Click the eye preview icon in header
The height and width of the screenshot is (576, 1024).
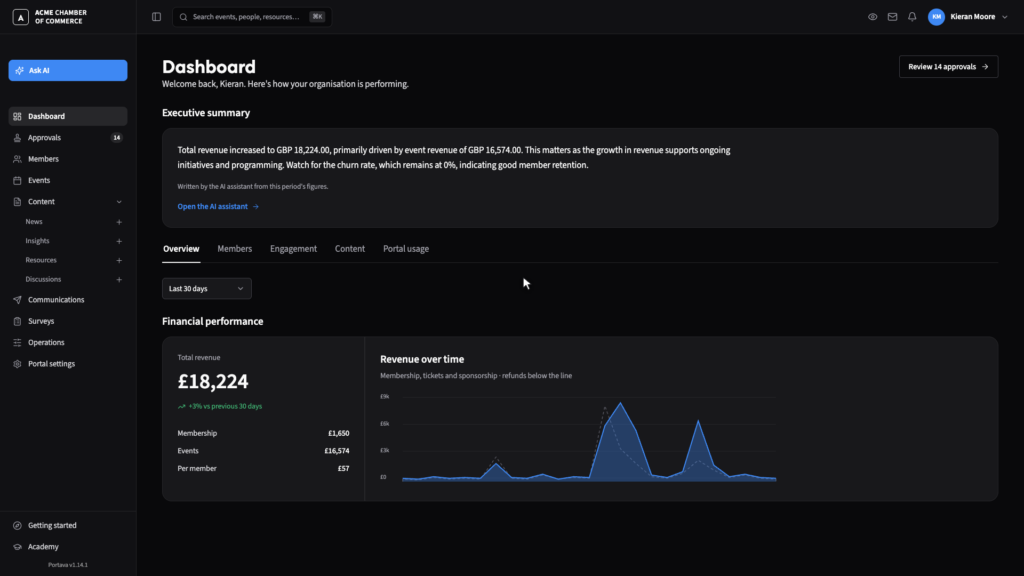872,17
